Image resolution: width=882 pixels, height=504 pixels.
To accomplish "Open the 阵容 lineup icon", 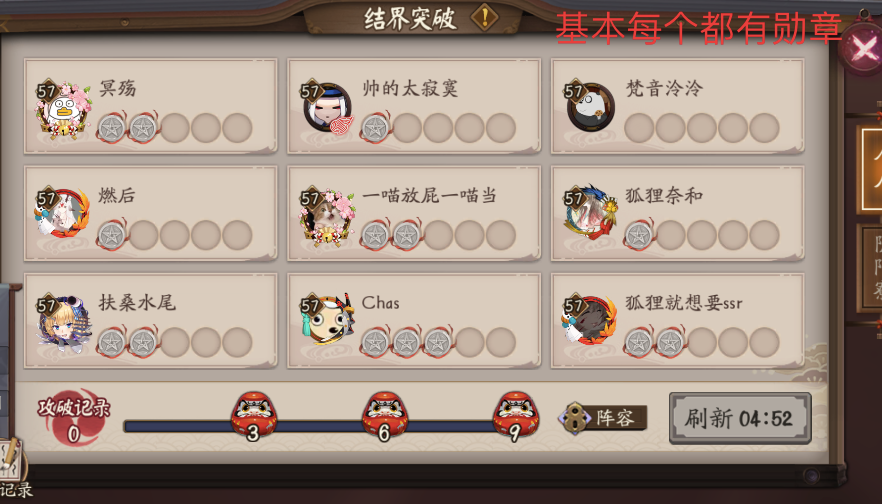I will click(x=602, y=418).
